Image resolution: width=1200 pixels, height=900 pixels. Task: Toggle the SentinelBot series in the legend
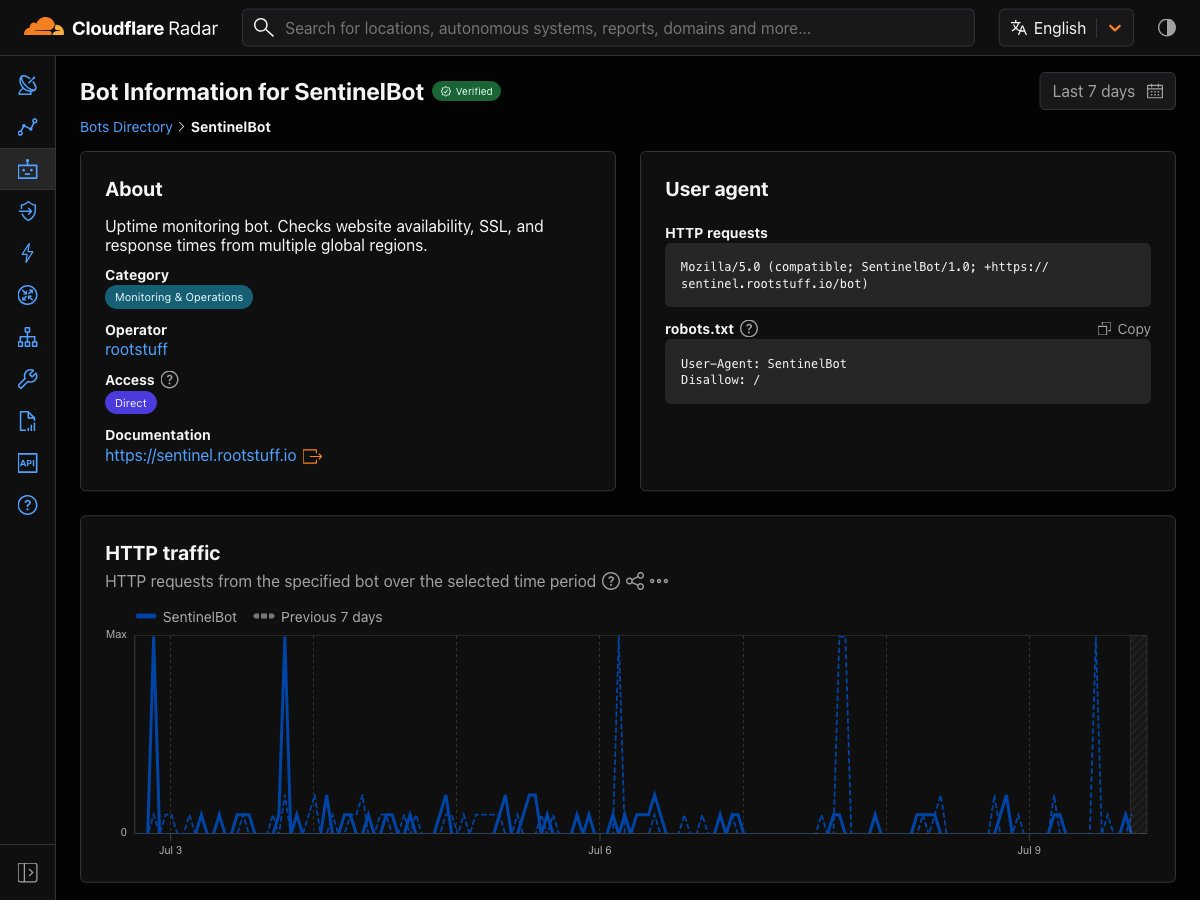tap(186, 617)
